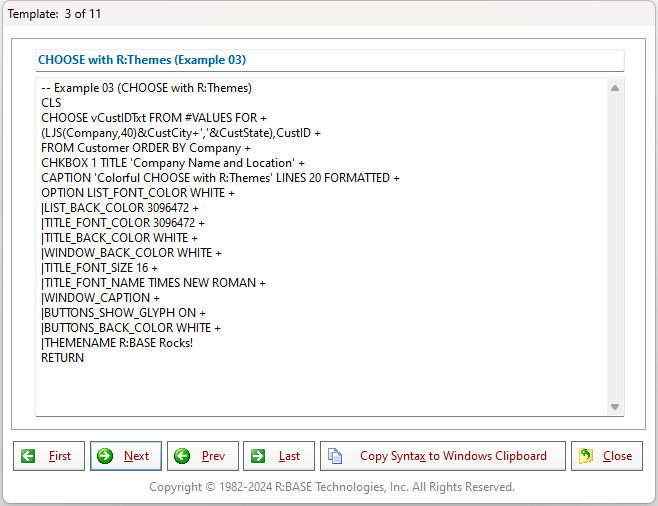Click line starting 'CHKBOX 1 TITLE'
The height and width of the screenshot is (506, 658).
click(173, 163)
